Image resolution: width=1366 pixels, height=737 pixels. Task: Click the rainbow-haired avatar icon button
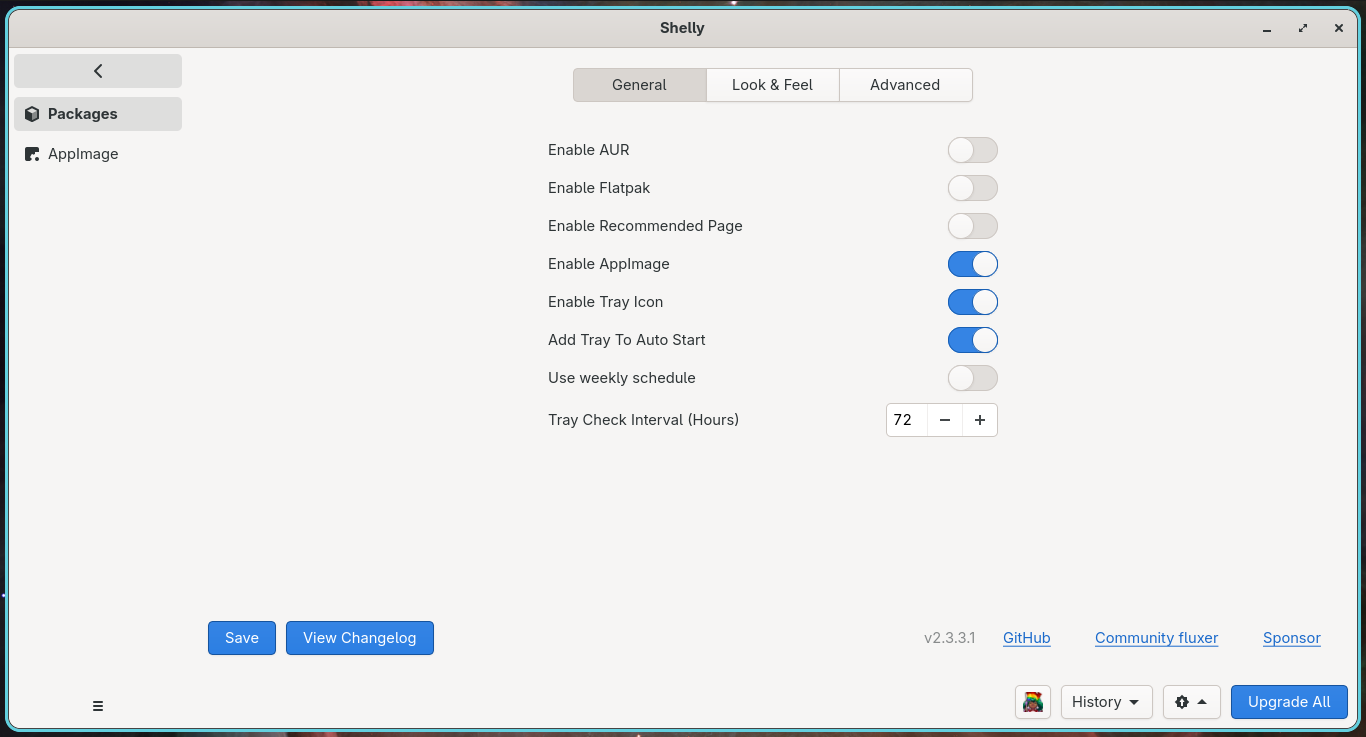coord(1033,702)
